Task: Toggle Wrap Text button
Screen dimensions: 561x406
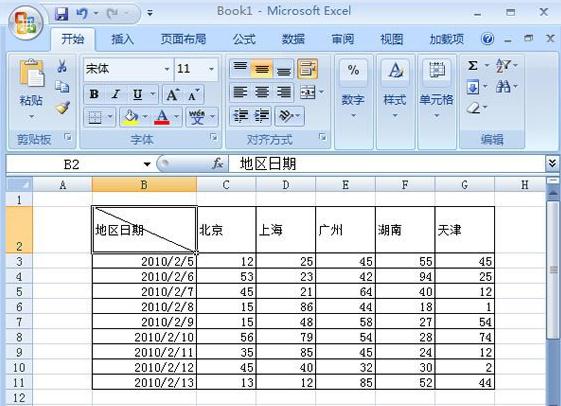Action: [x=307, y=68]
